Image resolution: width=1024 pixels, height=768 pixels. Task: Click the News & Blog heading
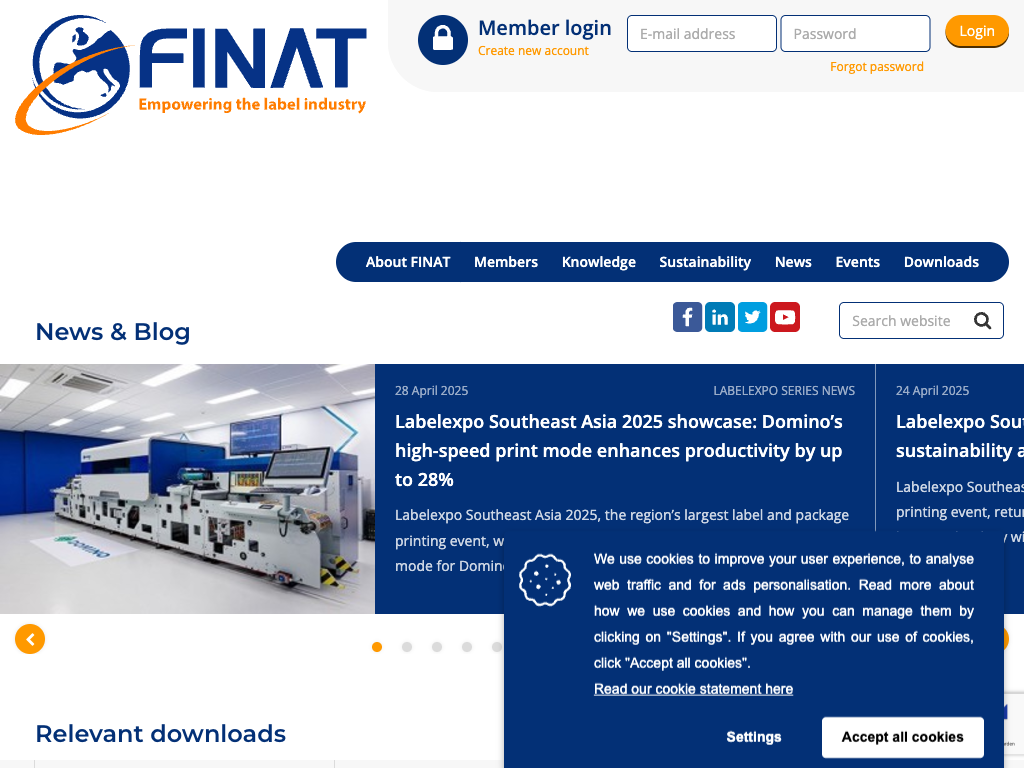point(112,332)
